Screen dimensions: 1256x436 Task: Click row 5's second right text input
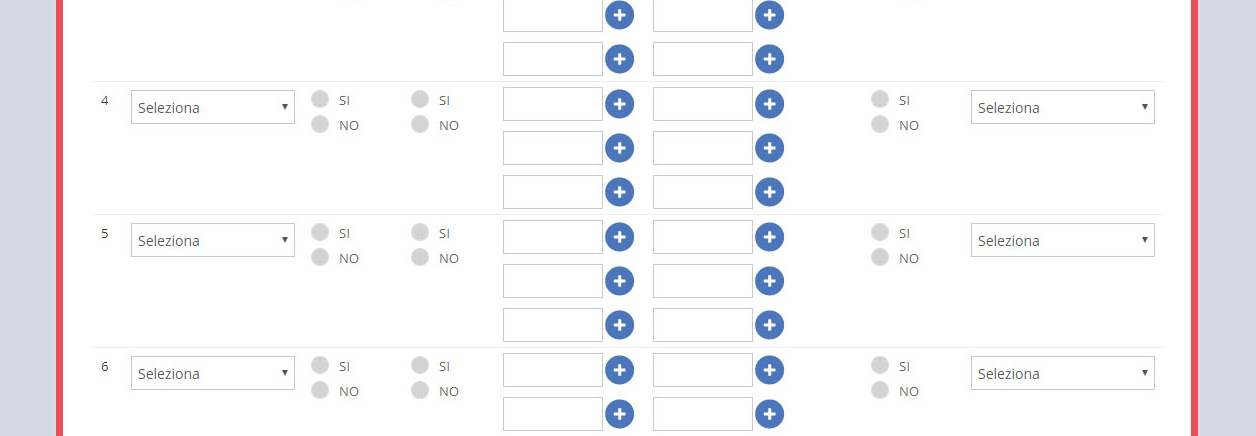pyautogui.click(x=702, y=281)
